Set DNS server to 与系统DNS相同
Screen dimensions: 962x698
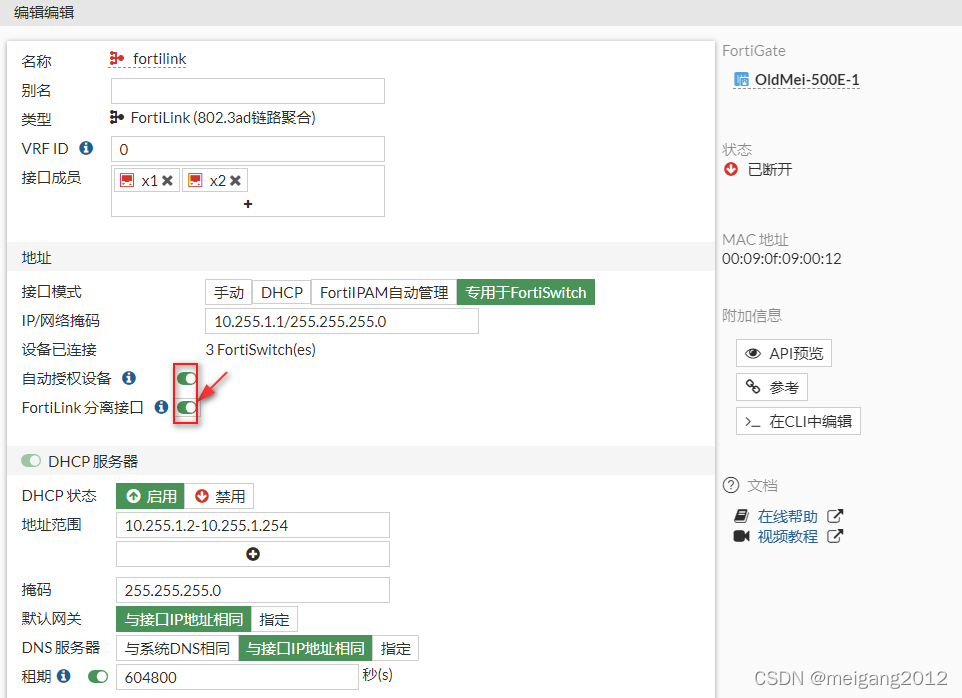(x=177, y=648)
